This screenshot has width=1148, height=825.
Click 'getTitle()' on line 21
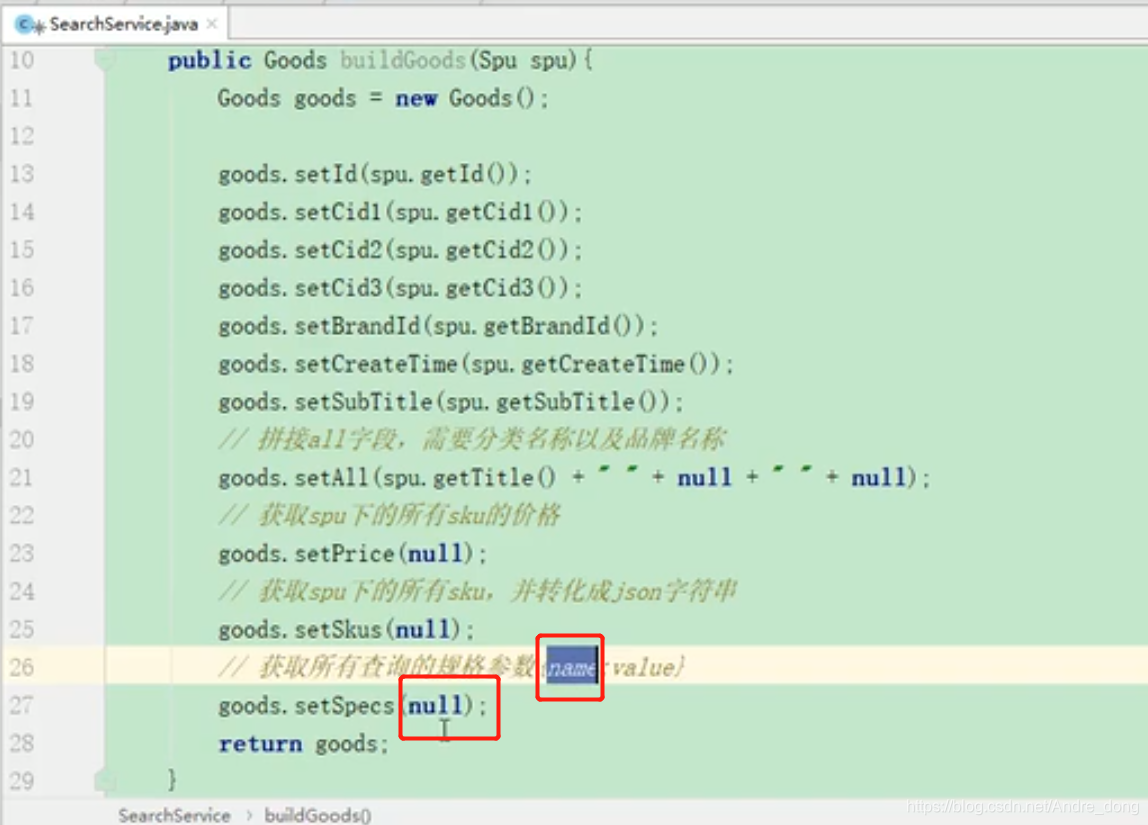[x=494, y=477]
